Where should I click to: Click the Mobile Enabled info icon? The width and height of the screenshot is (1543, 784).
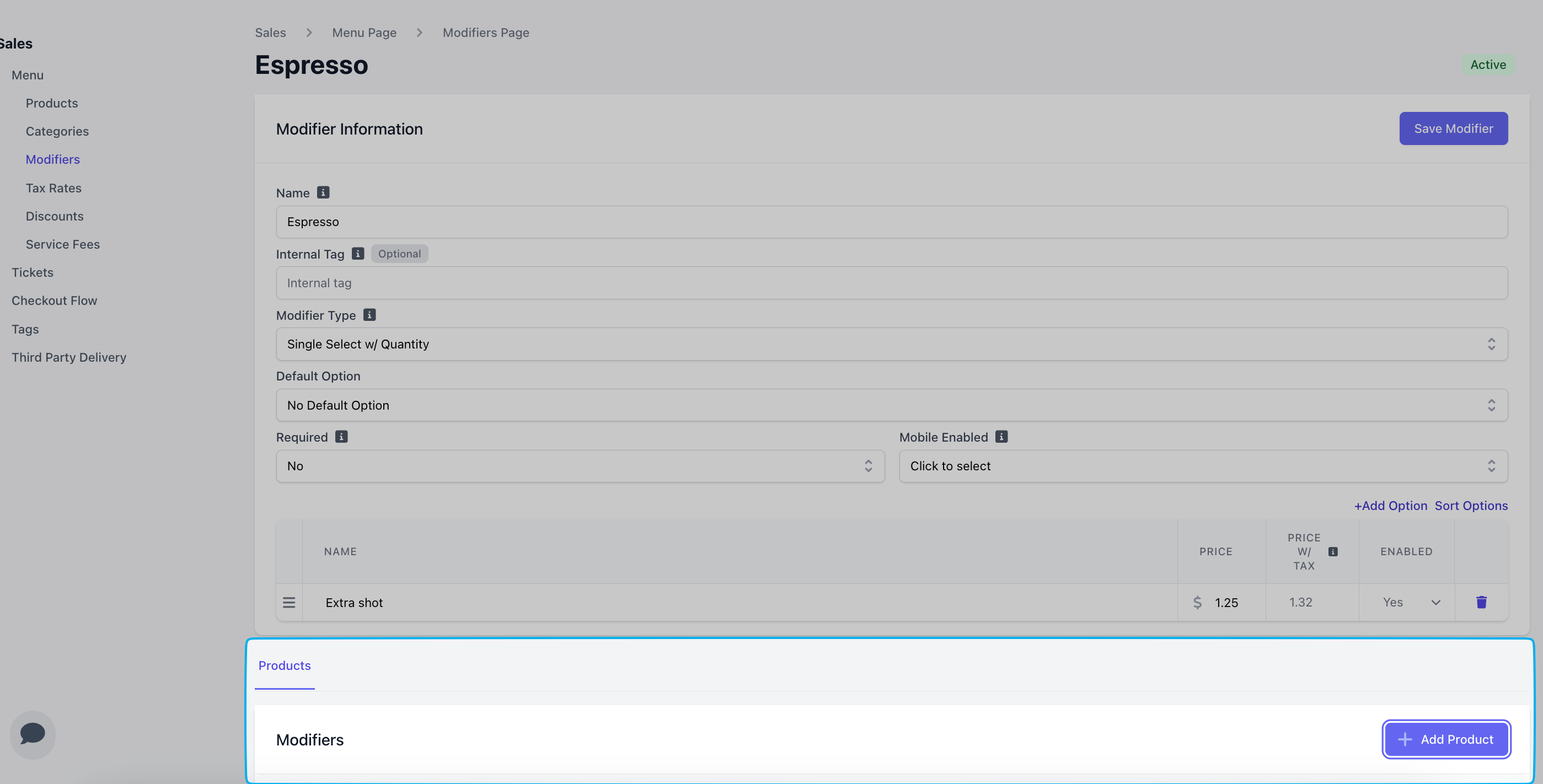point(1001,437)
